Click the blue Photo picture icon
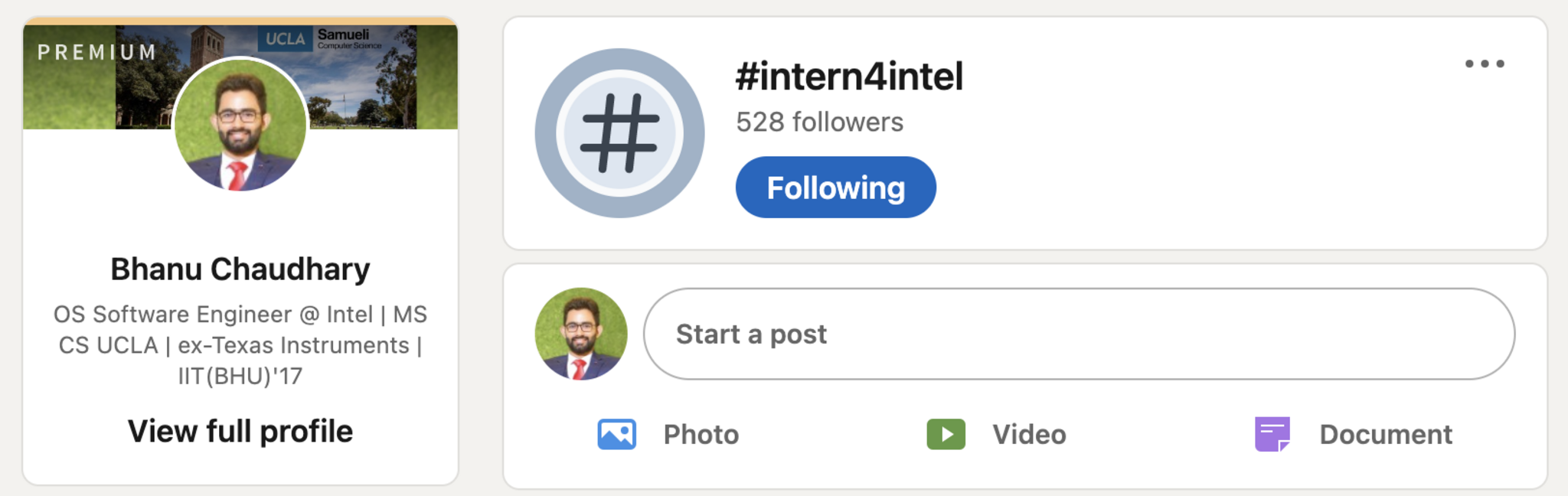Screen dimensions: 1568x496 616,434
